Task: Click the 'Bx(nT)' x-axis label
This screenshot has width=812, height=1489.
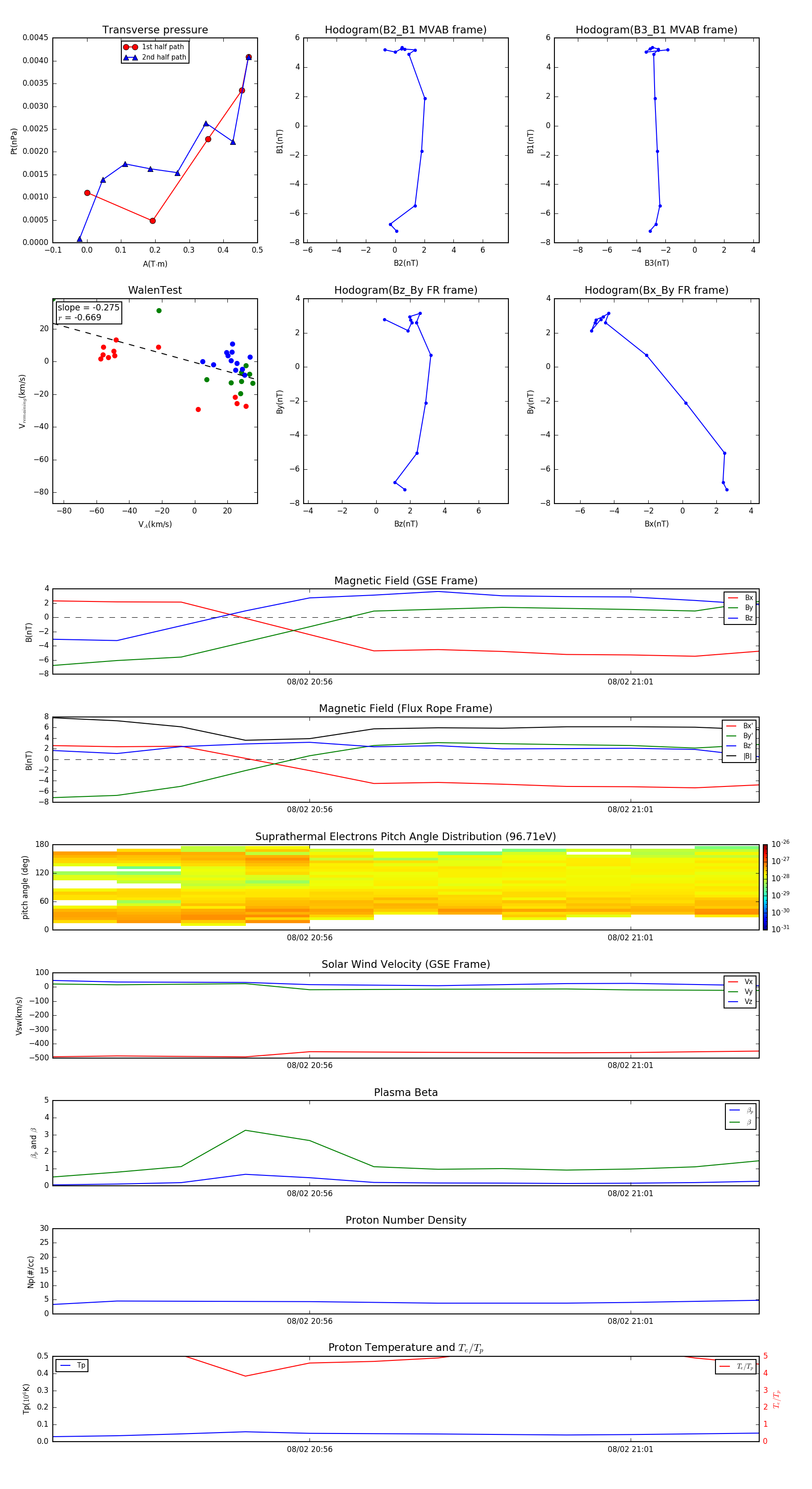Action: [x=656, y=524]
